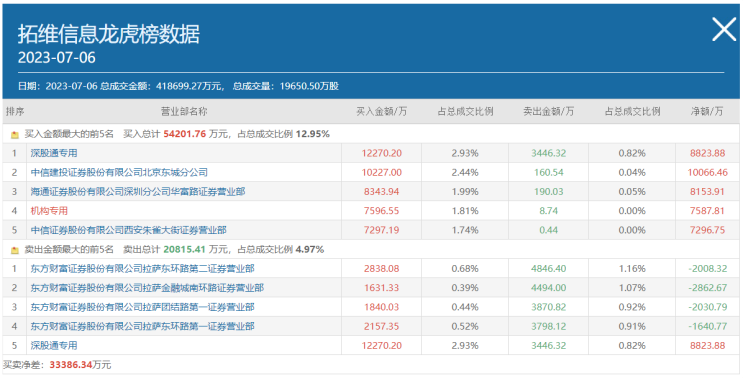Click the date subtitle 2023-07-06 under the title
The image size is (743, 379).
(57, 58)
